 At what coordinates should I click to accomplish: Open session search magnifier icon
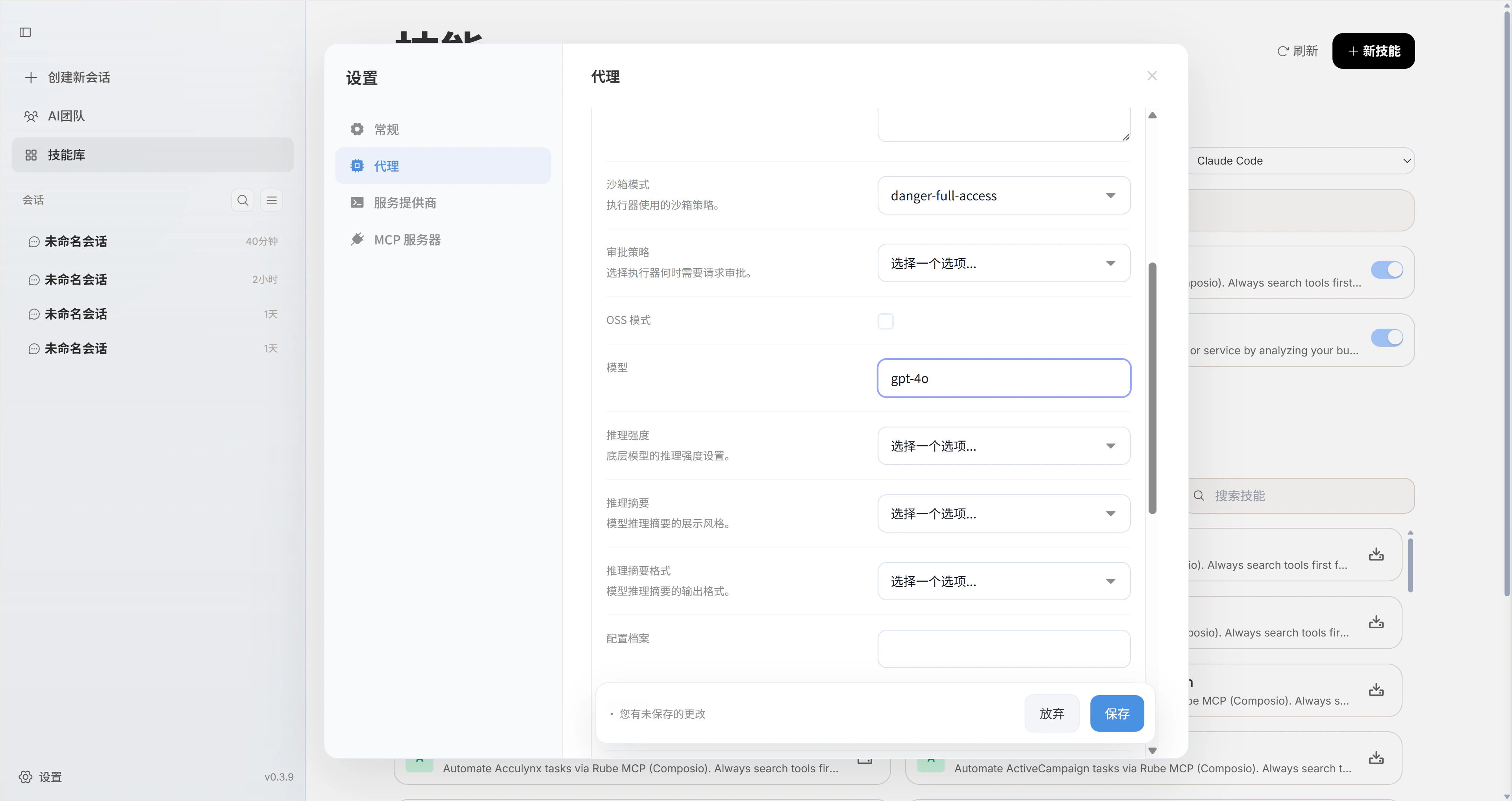(243, 200)
